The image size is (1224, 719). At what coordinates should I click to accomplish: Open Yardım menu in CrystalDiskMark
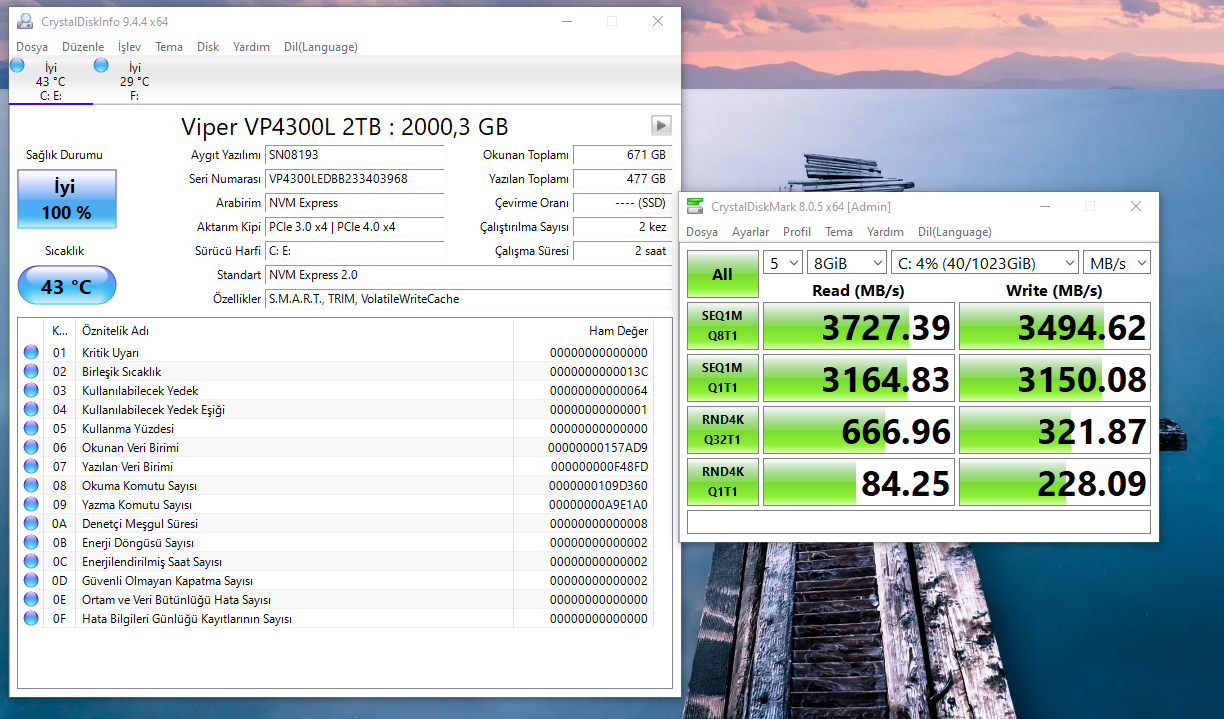point(885,232)
